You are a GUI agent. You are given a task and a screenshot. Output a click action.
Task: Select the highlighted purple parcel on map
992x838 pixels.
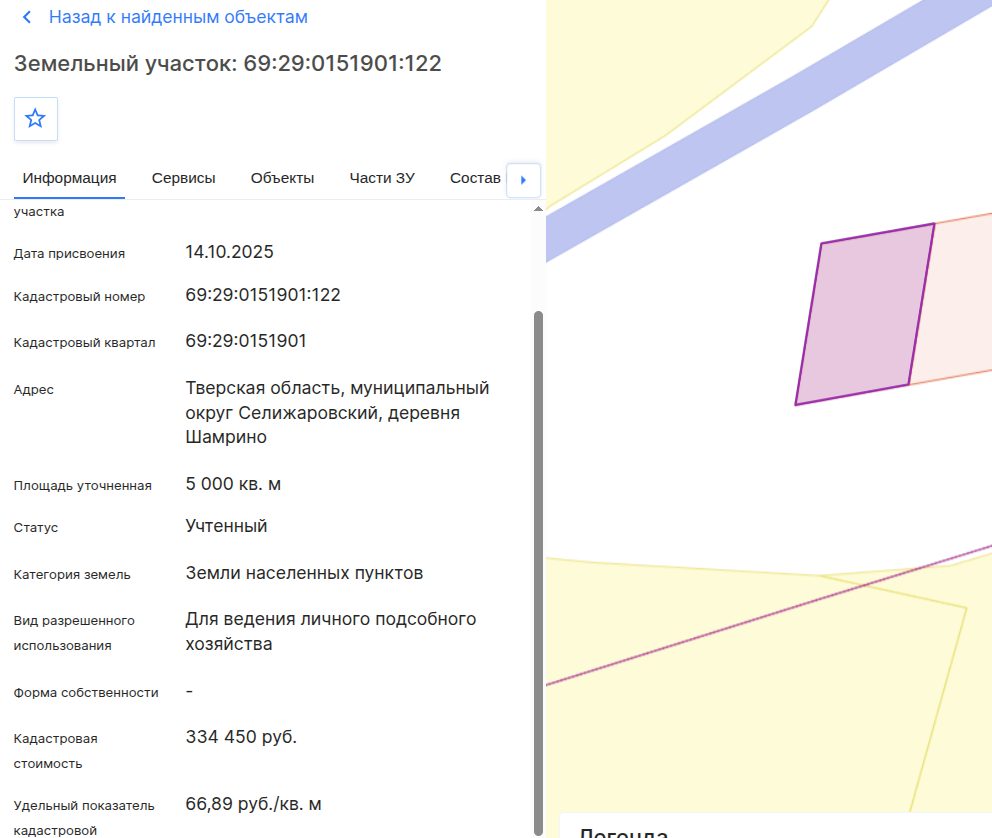(x=865, y=314)
